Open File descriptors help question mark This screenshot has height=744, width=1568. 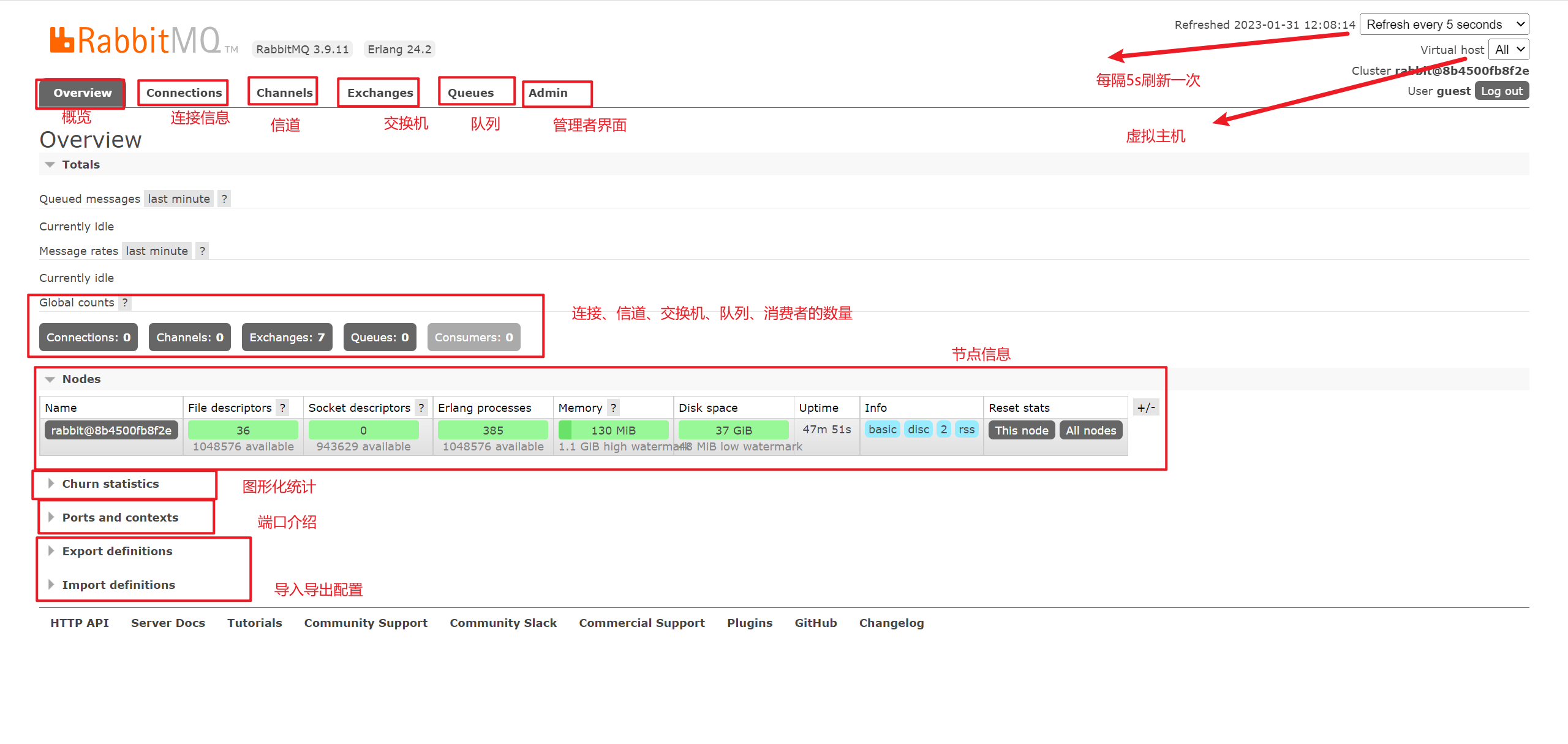282,408
